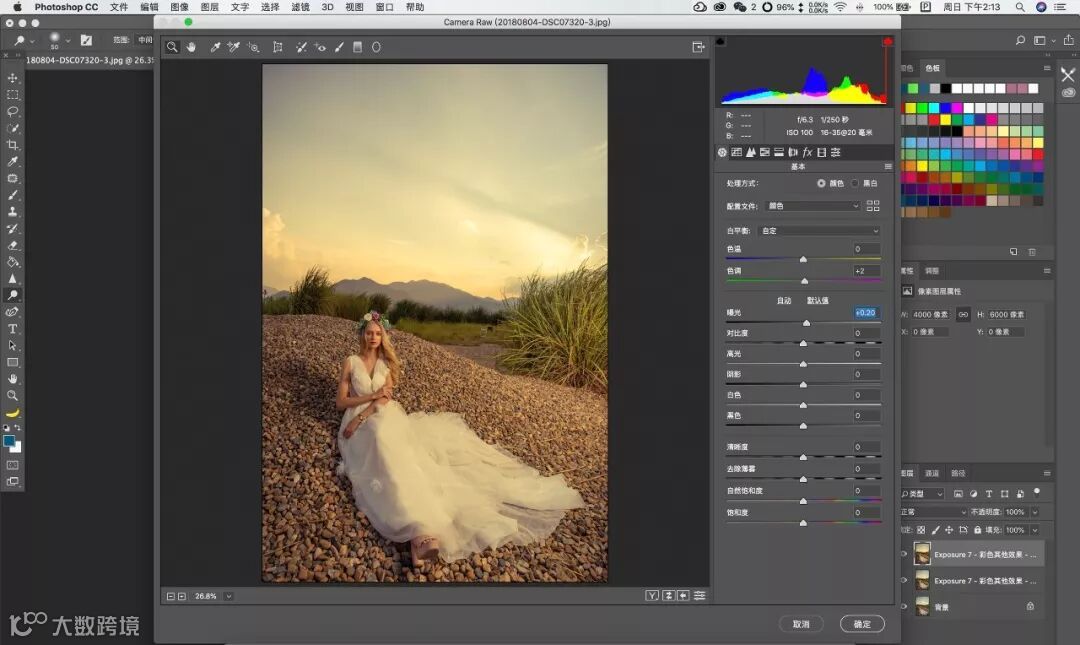Open the Calibration panel icon
This screenshot has width=1080, height=645.
pos(822,152)
